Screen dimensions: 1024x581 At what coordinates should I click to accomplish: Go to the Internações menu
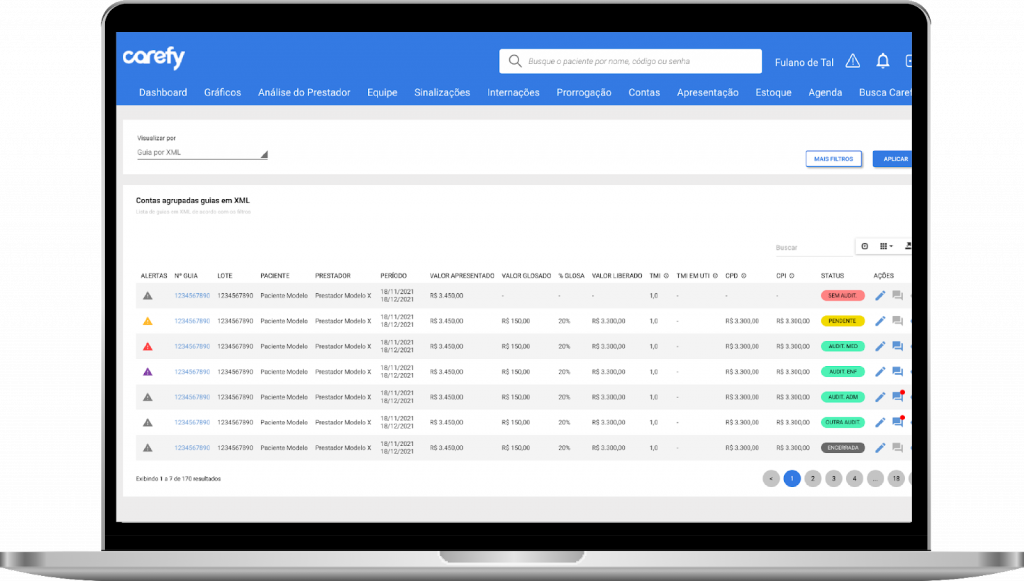(x=513, y=93)
